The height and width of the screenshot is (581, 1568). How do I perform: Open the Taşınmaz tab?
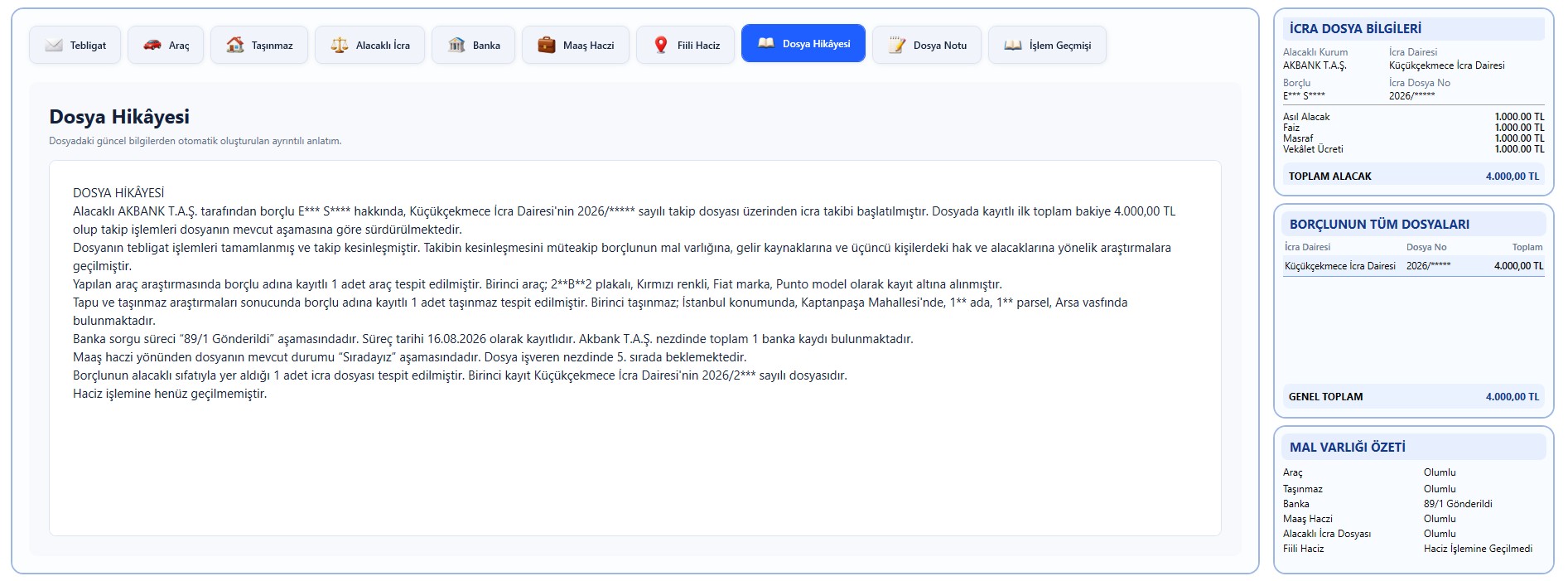pyautogui.click(x=259, y=45)
